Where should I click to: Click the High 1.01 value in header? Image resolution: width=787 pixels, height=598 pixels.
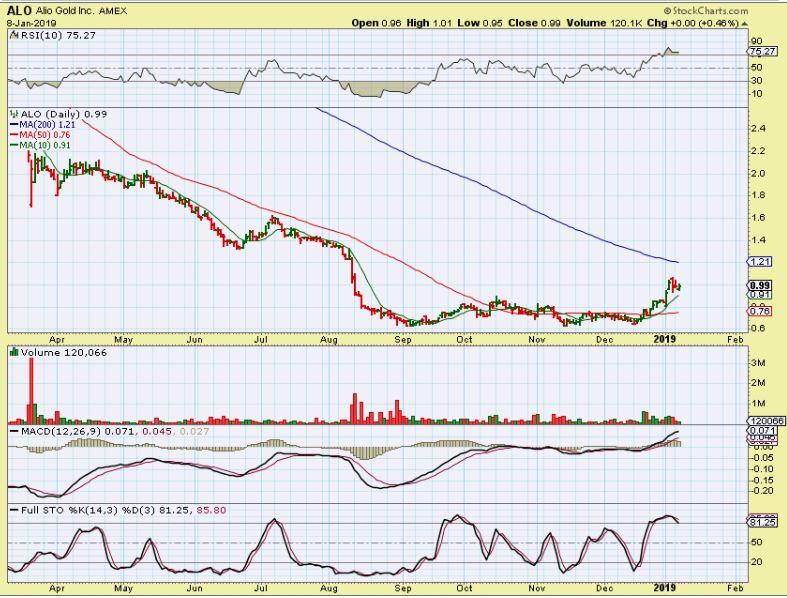pos(429,23)
